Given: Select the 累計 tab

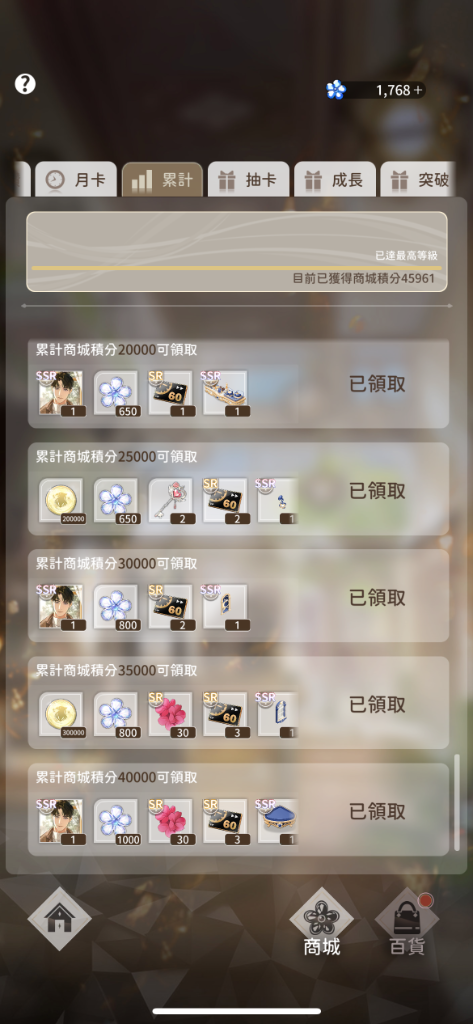Looking at the screenshot, I should tap(162, 180).
